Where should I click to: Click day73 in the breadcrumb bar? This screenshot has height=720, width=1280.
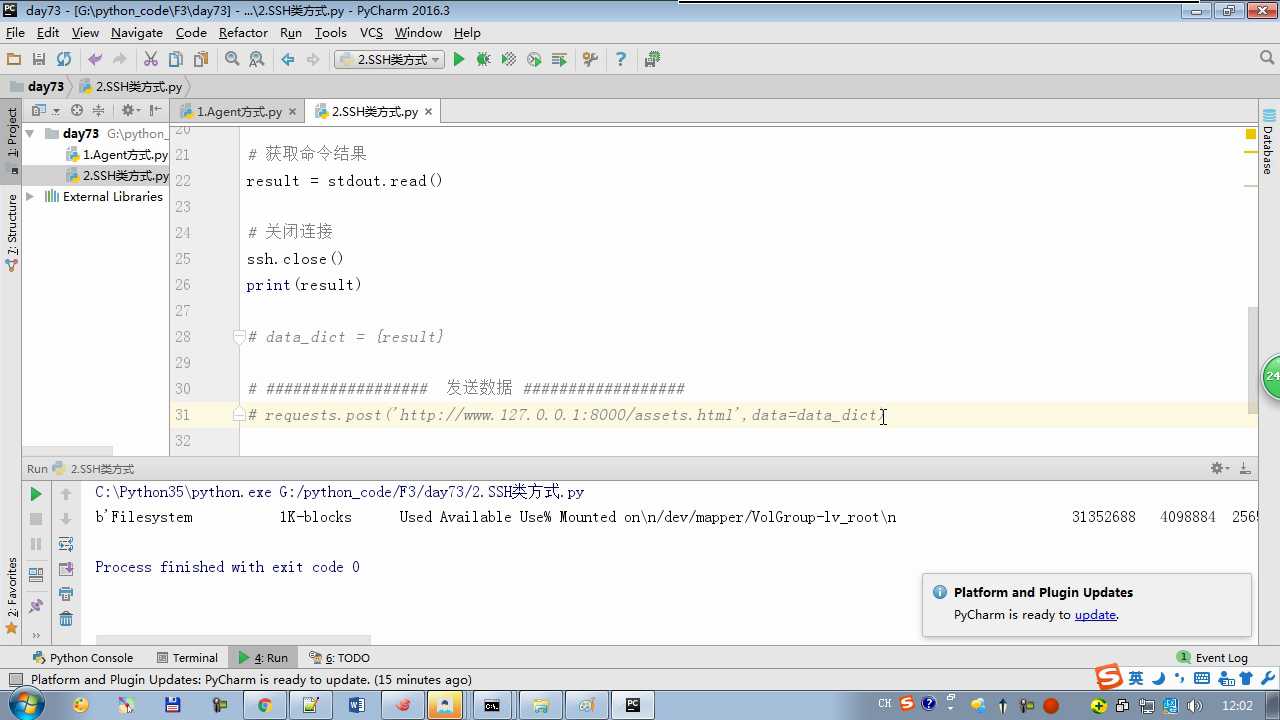click(36, 87)
